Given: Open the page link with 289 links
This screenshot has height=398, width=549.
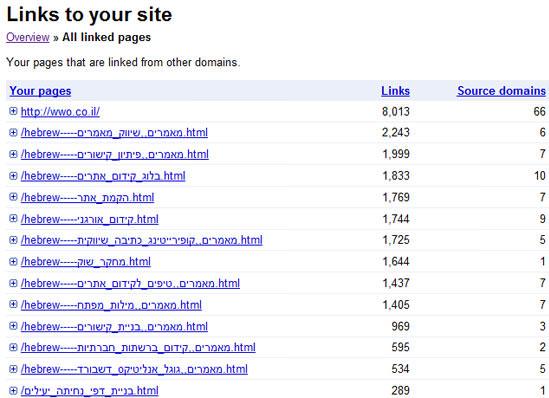Looking at the screenshot, I should click(x=89, y=391).
